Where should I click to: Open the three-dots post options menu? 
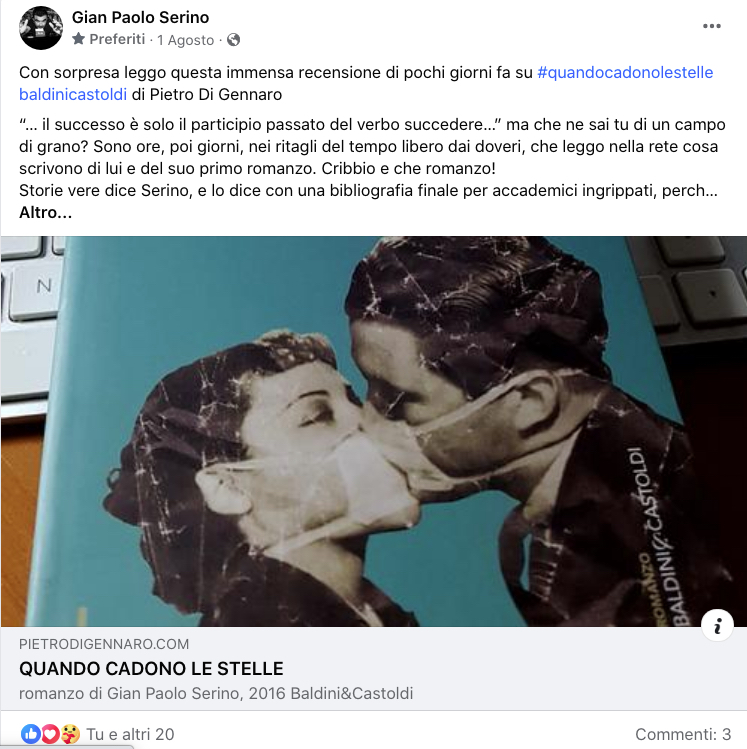[x=712, y=26]
